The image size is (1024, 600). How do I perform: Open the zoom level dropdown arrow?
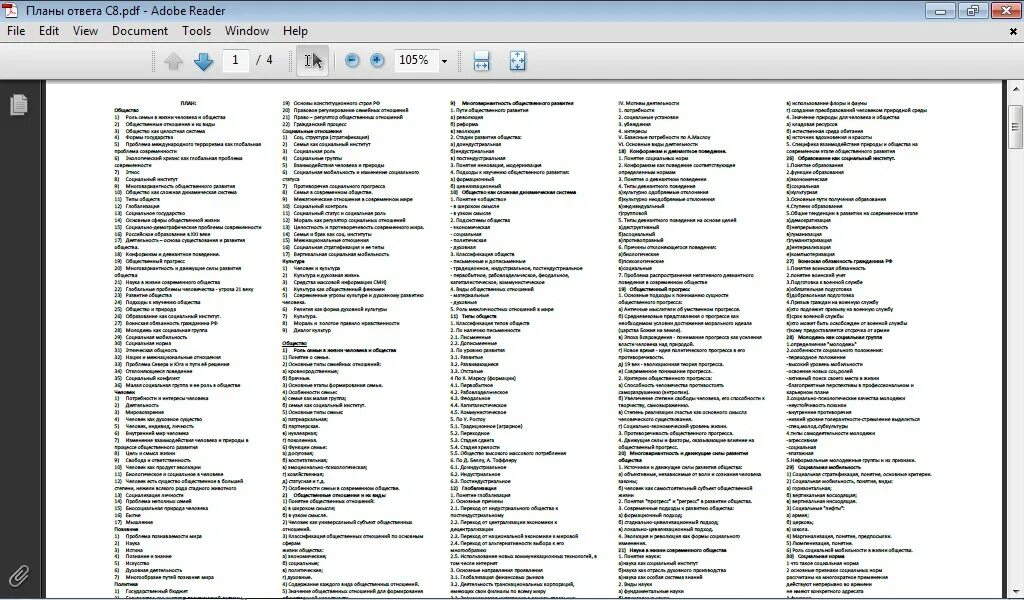[444, 61]
